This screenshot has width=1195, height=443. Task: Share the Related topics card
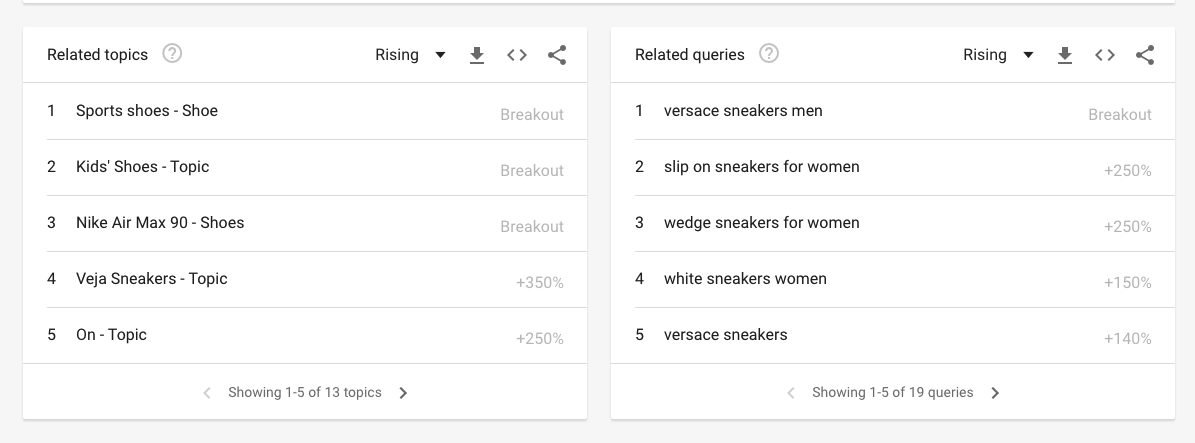tap(557, 55)
